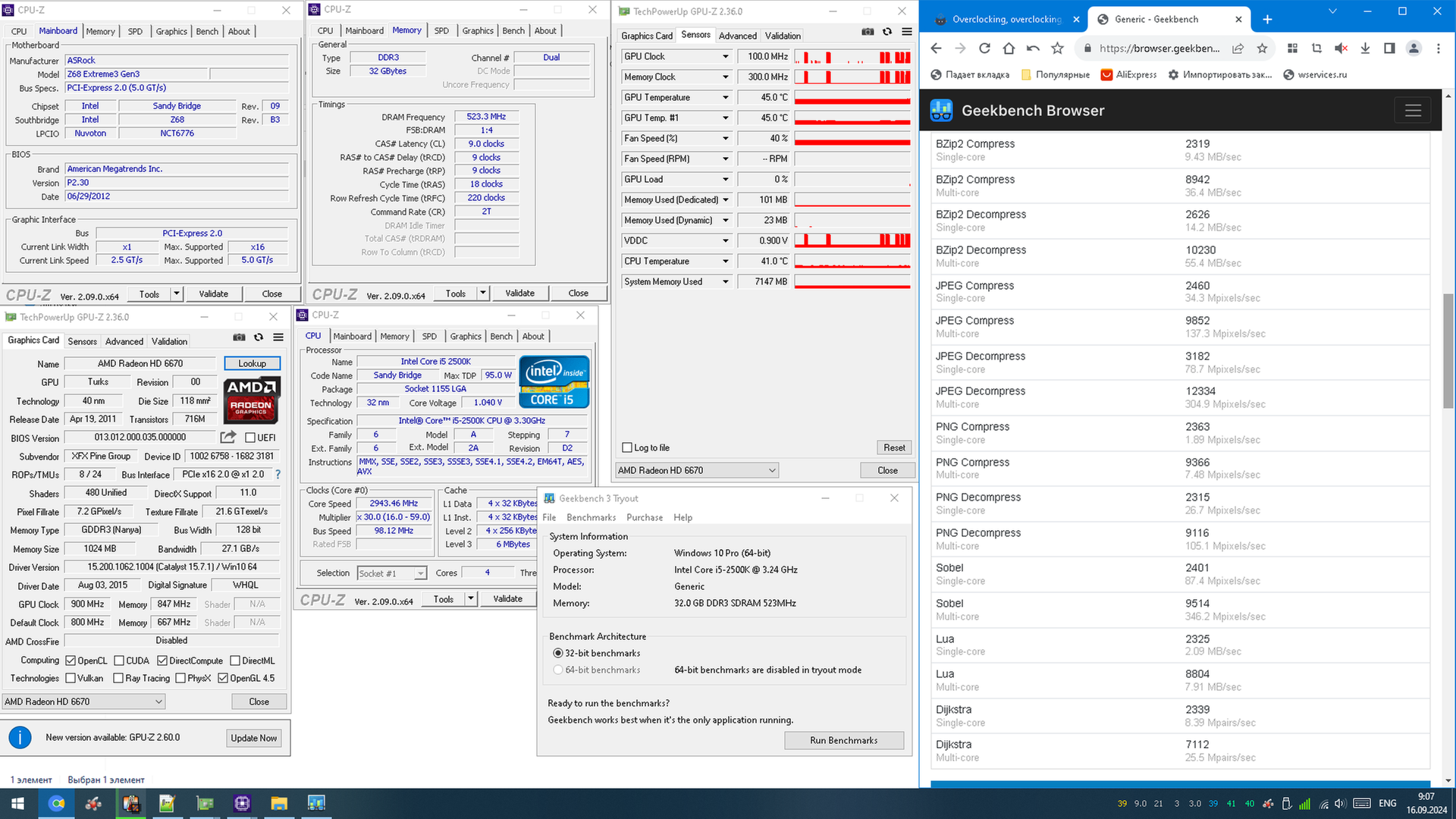Open browser three-dot menu
The height and width of the screenshot is (819, 1456).
[1438, 49]
